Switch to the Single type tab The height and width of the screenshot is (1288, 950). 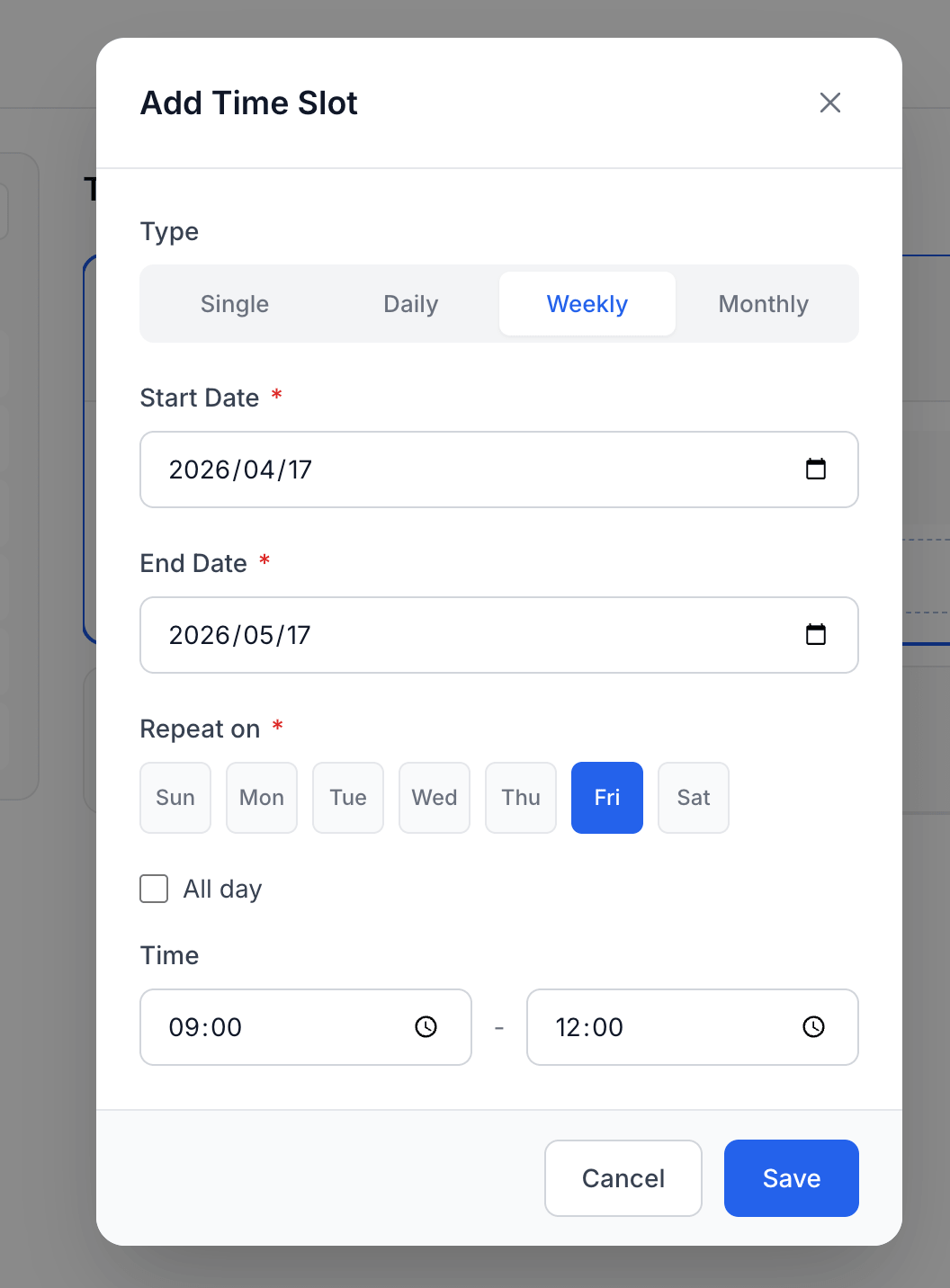234,303
